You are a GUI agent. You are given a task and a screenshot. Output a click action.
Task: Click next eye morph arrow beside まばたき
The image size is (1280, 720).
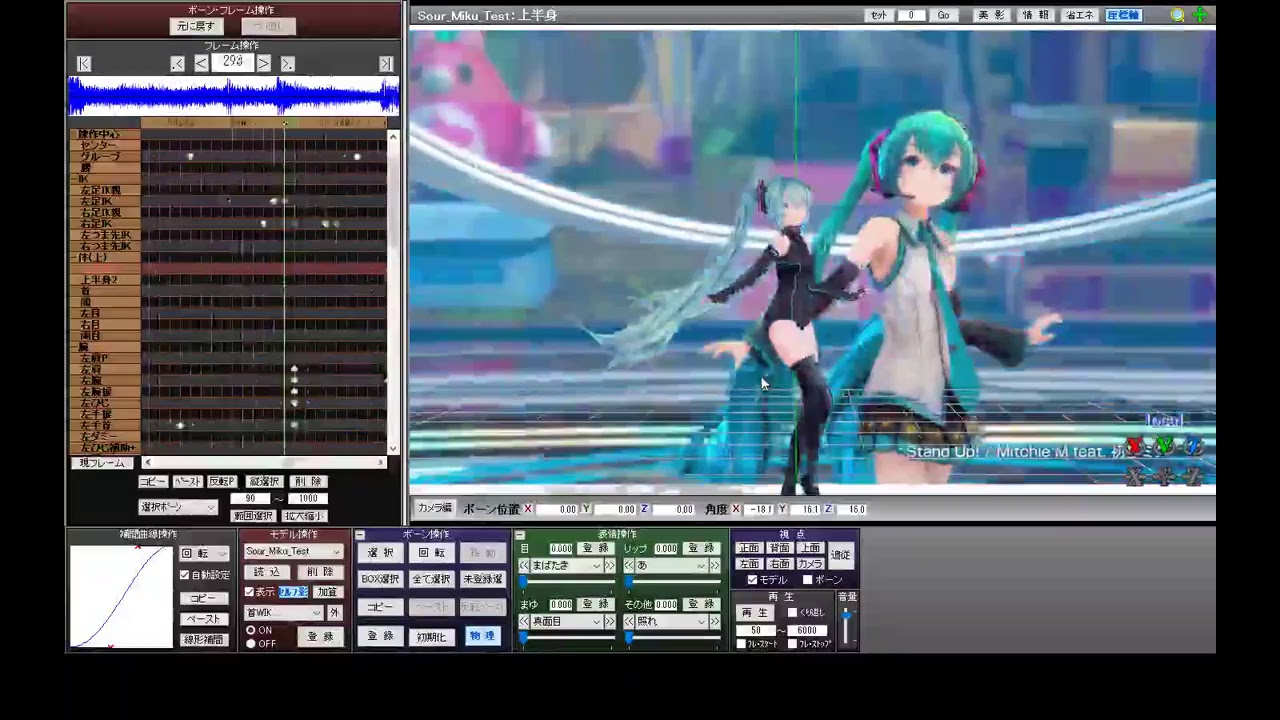pos(609,566)
